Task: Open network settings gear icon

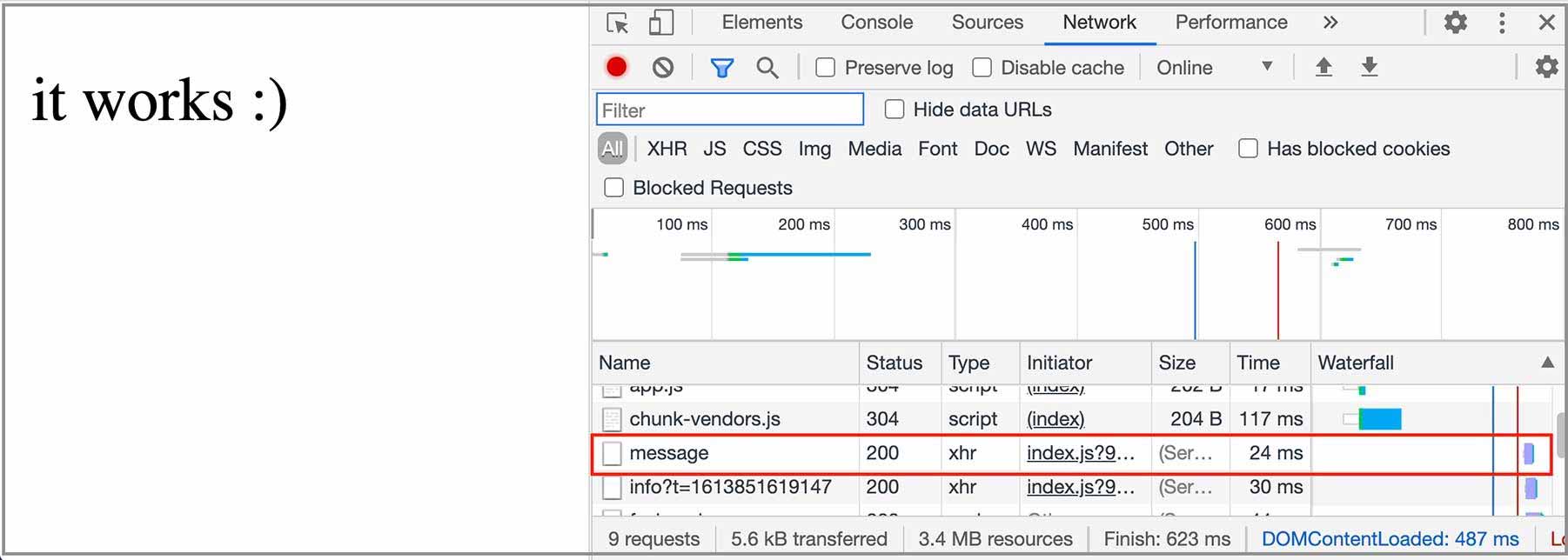Action: pyautogui.click(x=1546, y=67)
